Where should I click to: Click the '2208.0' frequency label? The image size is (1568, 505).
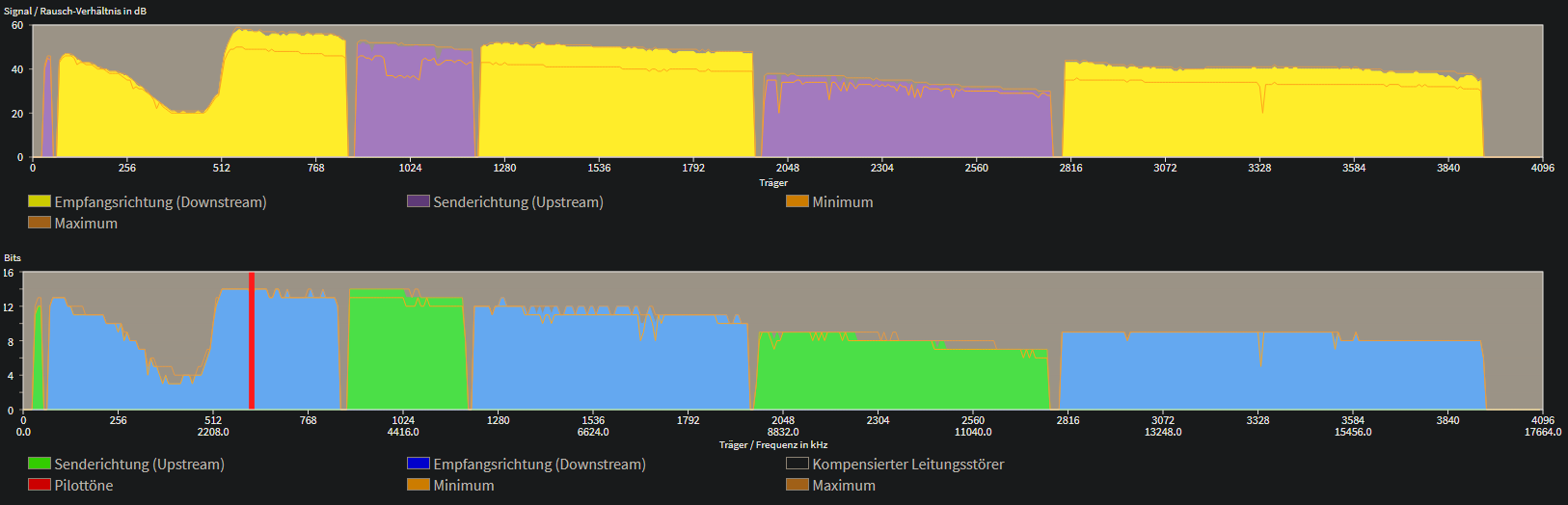[x=213, y=432]
